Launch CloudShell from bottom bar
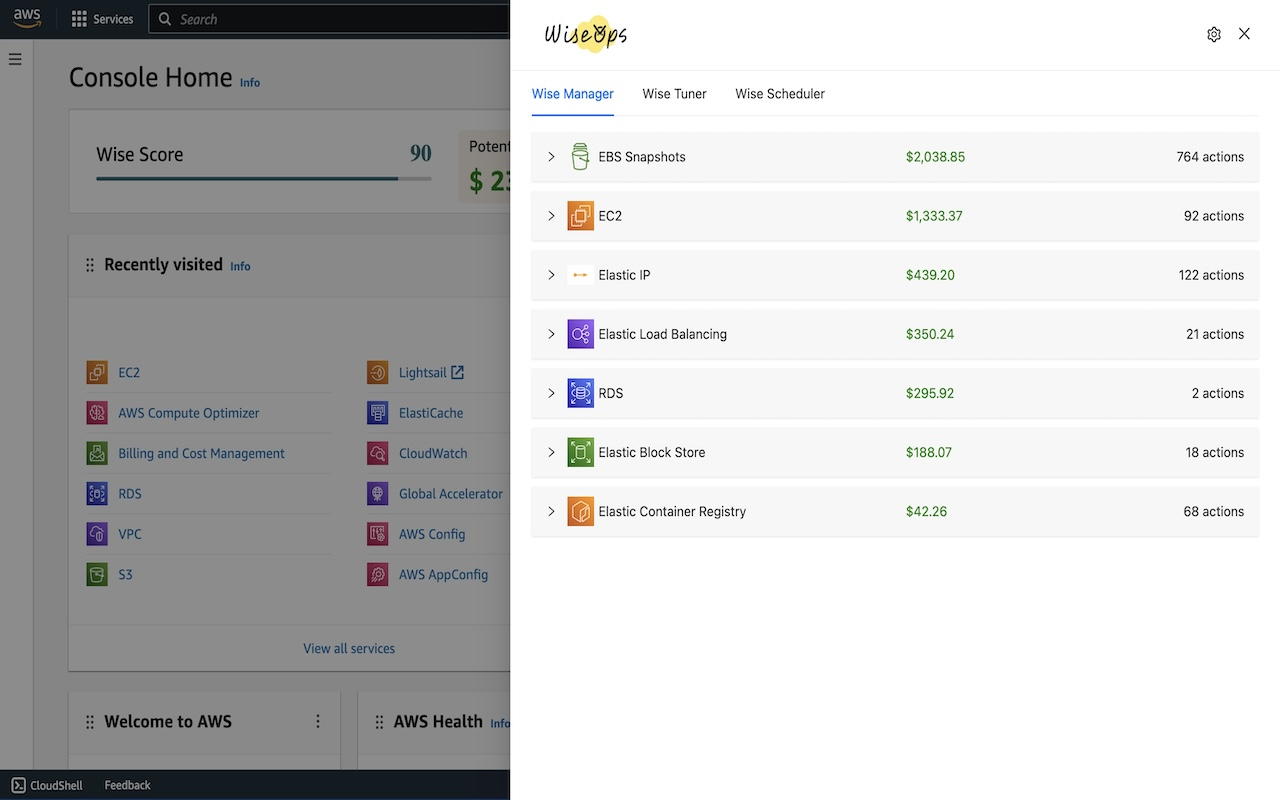This screenshot has height=800, width=1280. click(x=47, y=785)
